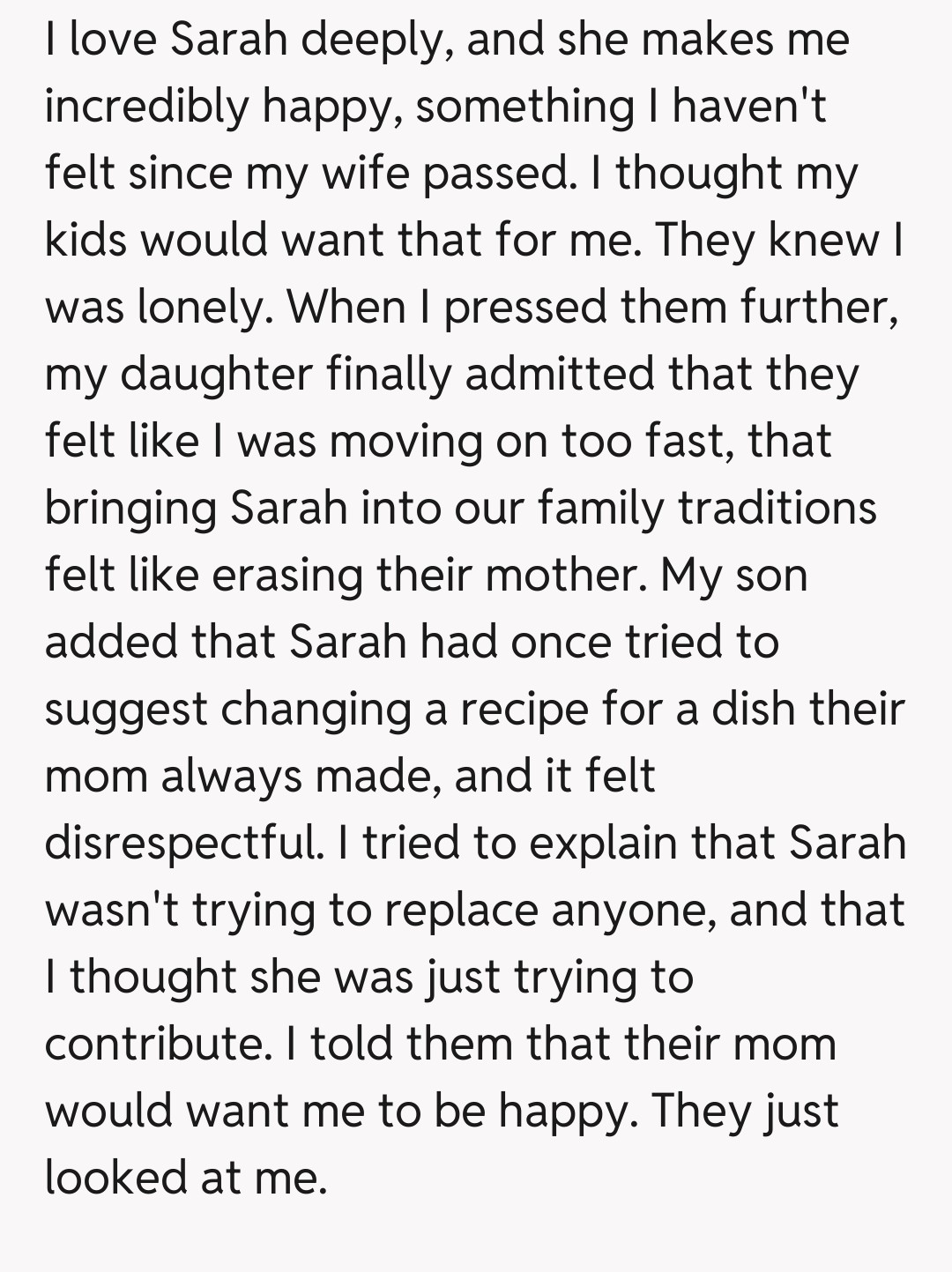Click the words "My son"

[x=733, y=575]
